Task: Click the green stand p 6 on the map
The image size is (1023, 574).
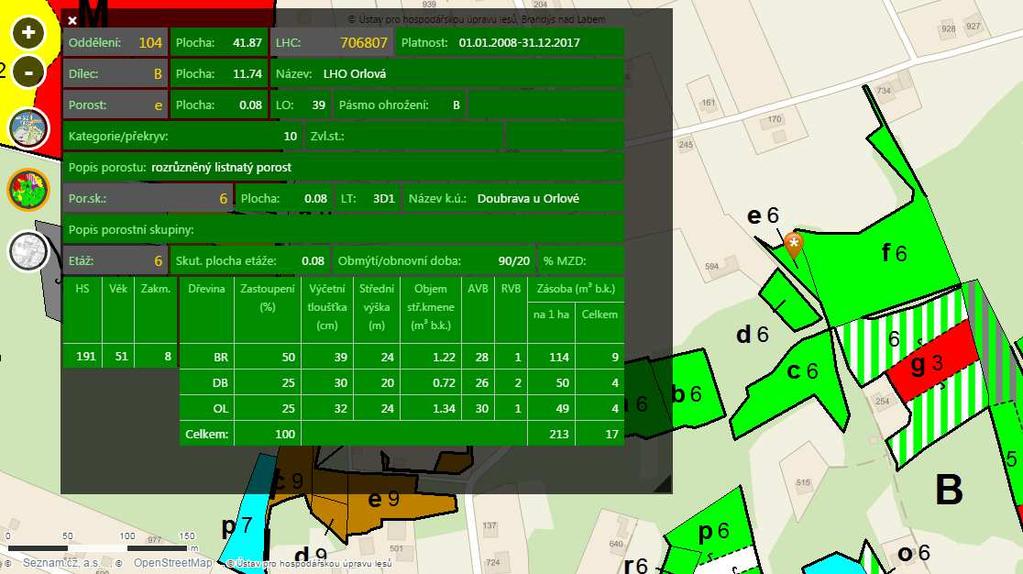Action: 714,532
